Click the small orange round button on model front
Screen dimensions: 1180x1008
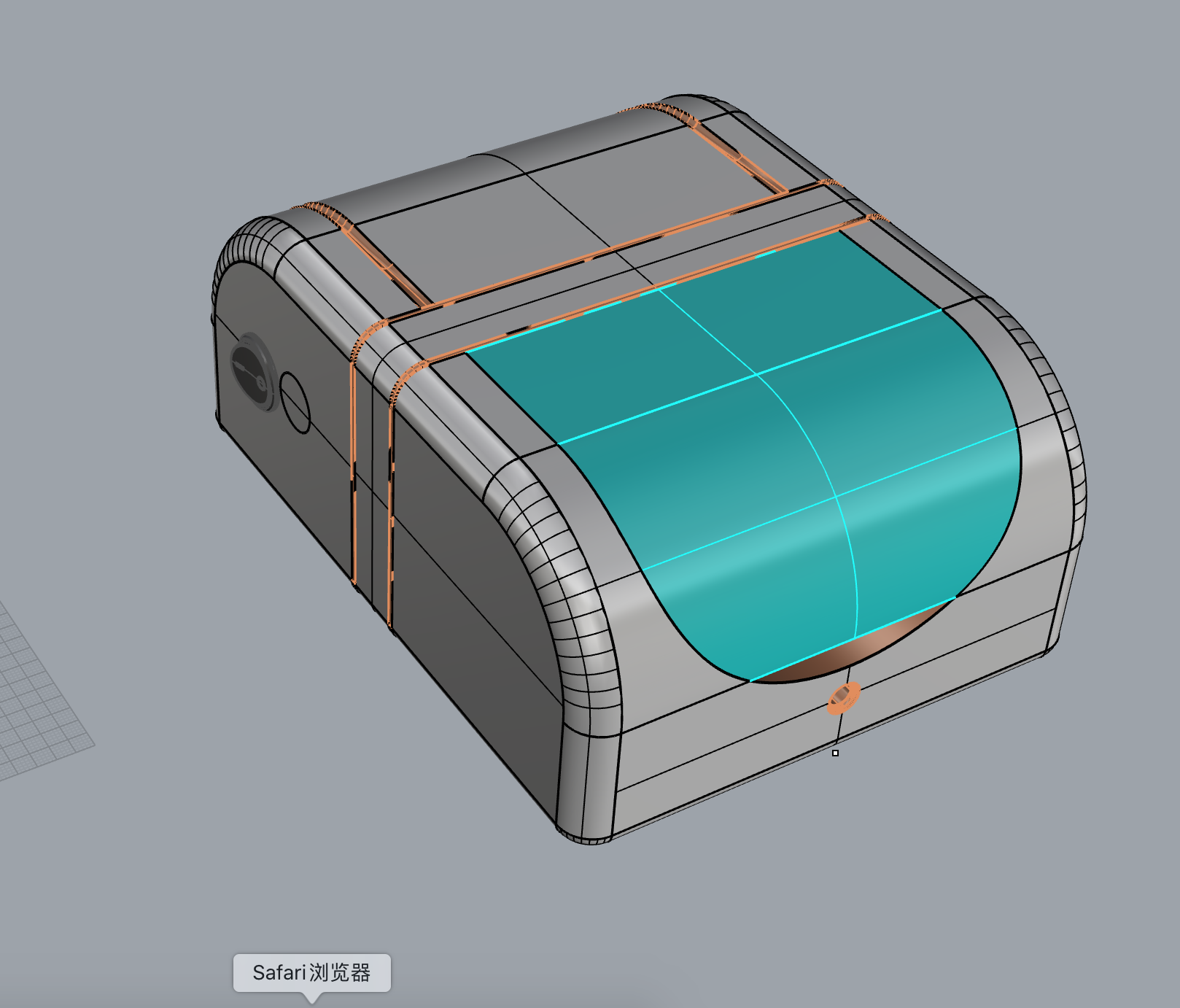842,697
